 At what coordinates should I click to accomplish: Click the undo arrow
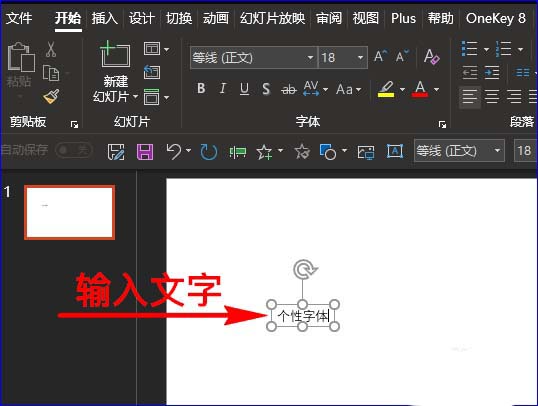pos(174,151)
